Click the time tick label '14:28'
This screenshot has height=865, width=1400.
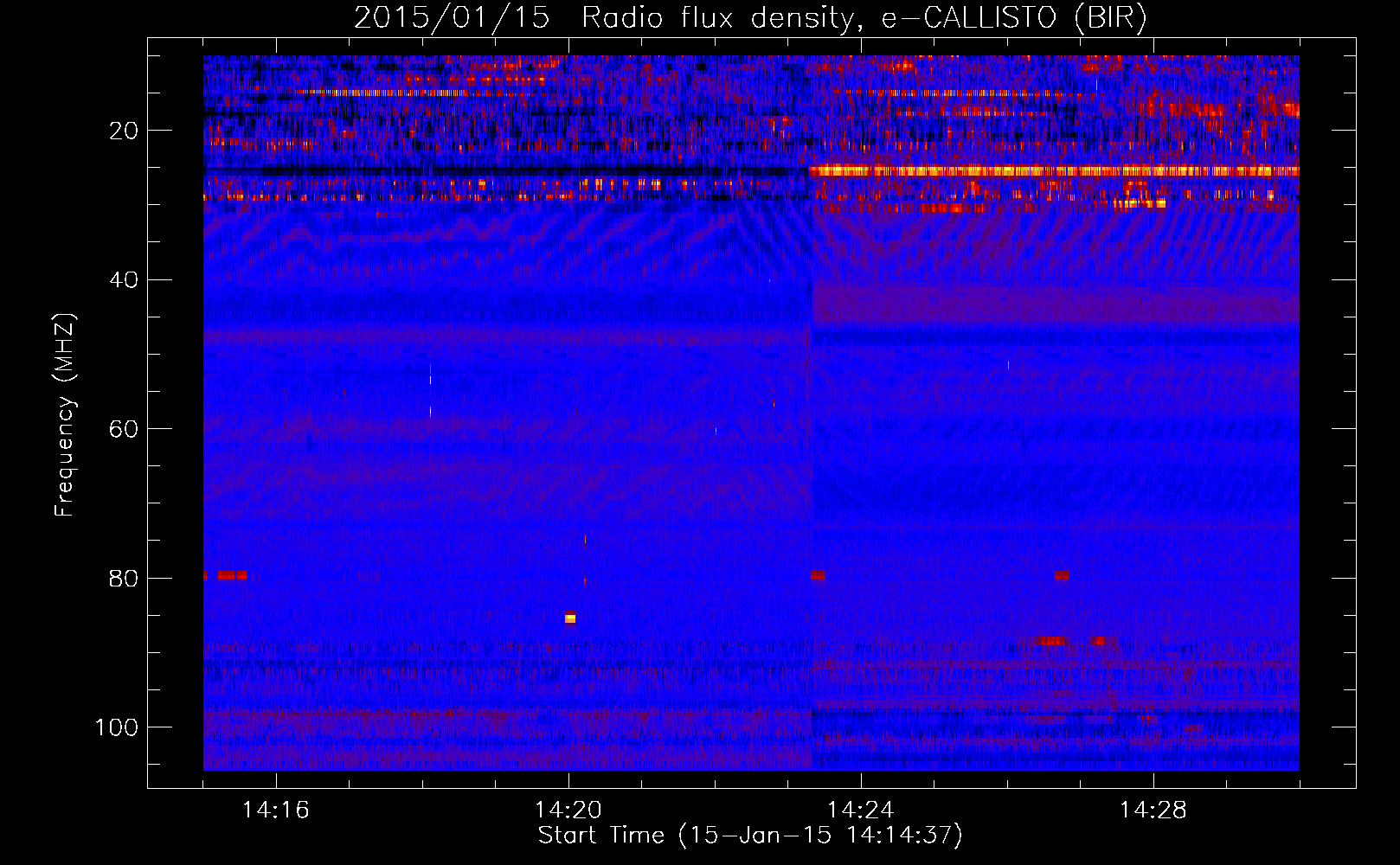[1153, 811]
